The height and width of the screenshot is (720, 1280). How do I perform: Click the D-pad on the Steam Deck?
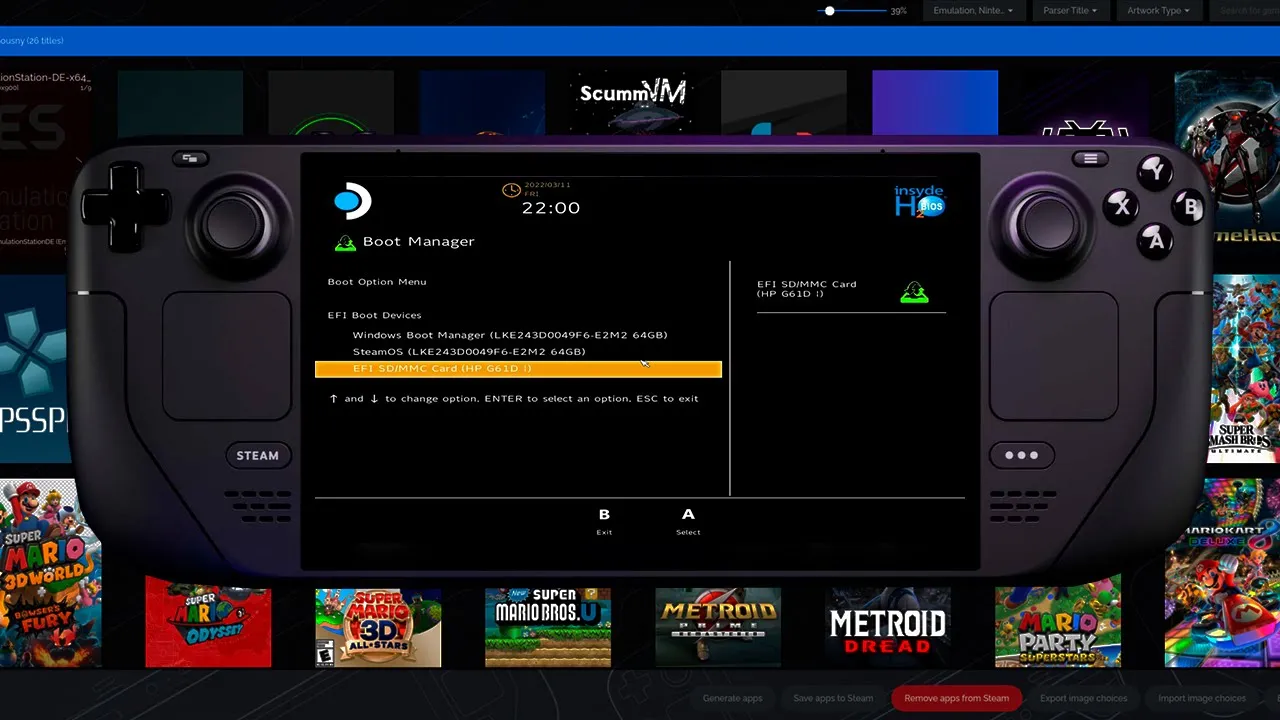click(125, 207)
